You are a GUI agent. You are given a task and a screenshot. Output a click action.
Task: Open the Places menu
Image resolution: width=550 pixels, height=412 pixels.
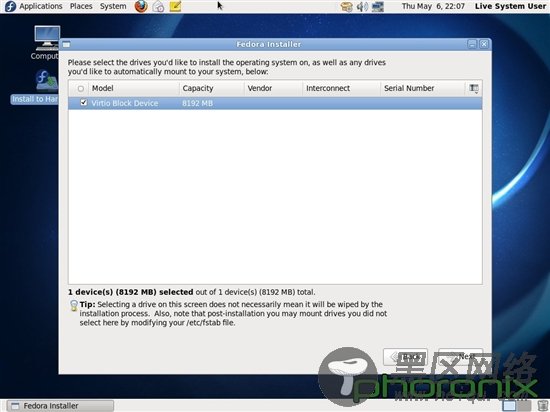[x=81, y=6]
